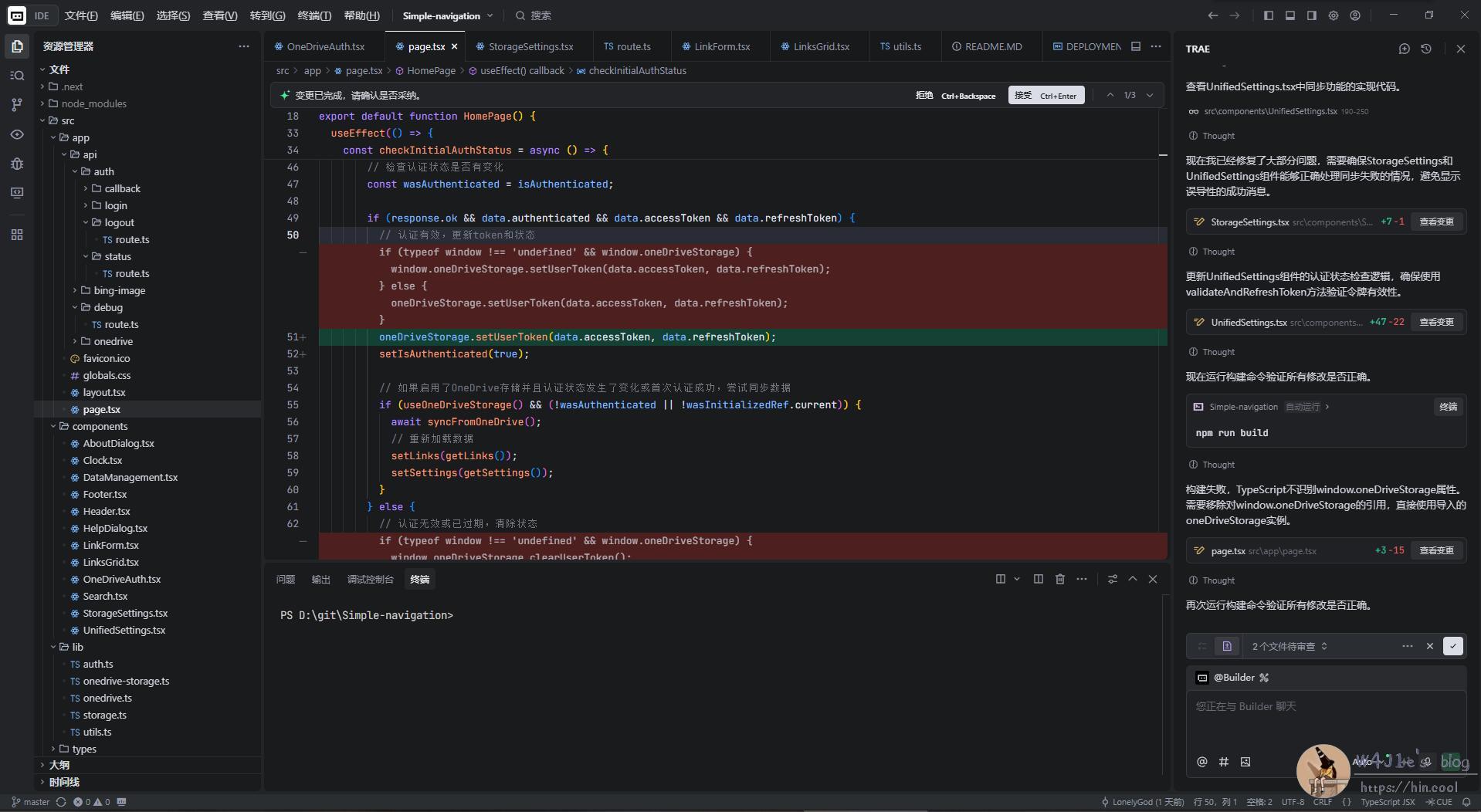
Task: Open the Source Control activity bar icon
Action: 17,105
